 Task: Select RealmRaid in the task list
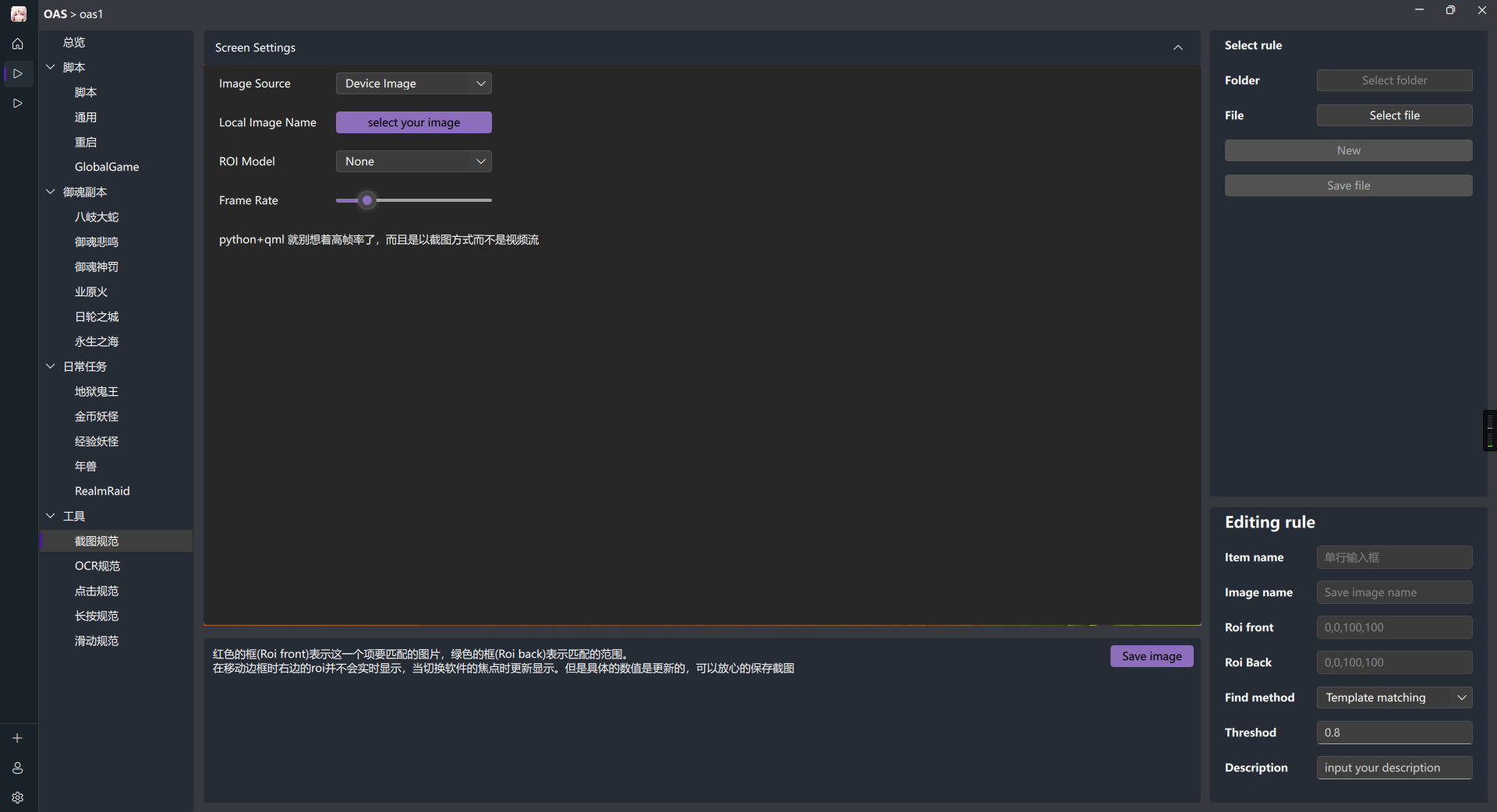(x=102, y=491)
